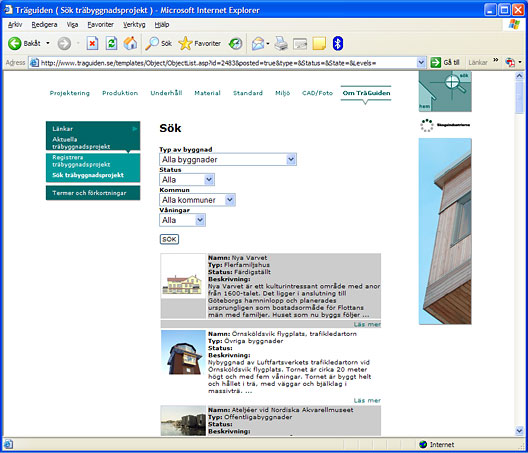Click the Örnsköldsvik flygplats tower thumbnail
Viewport: 528px width, 453px height.
click(183, 352)
